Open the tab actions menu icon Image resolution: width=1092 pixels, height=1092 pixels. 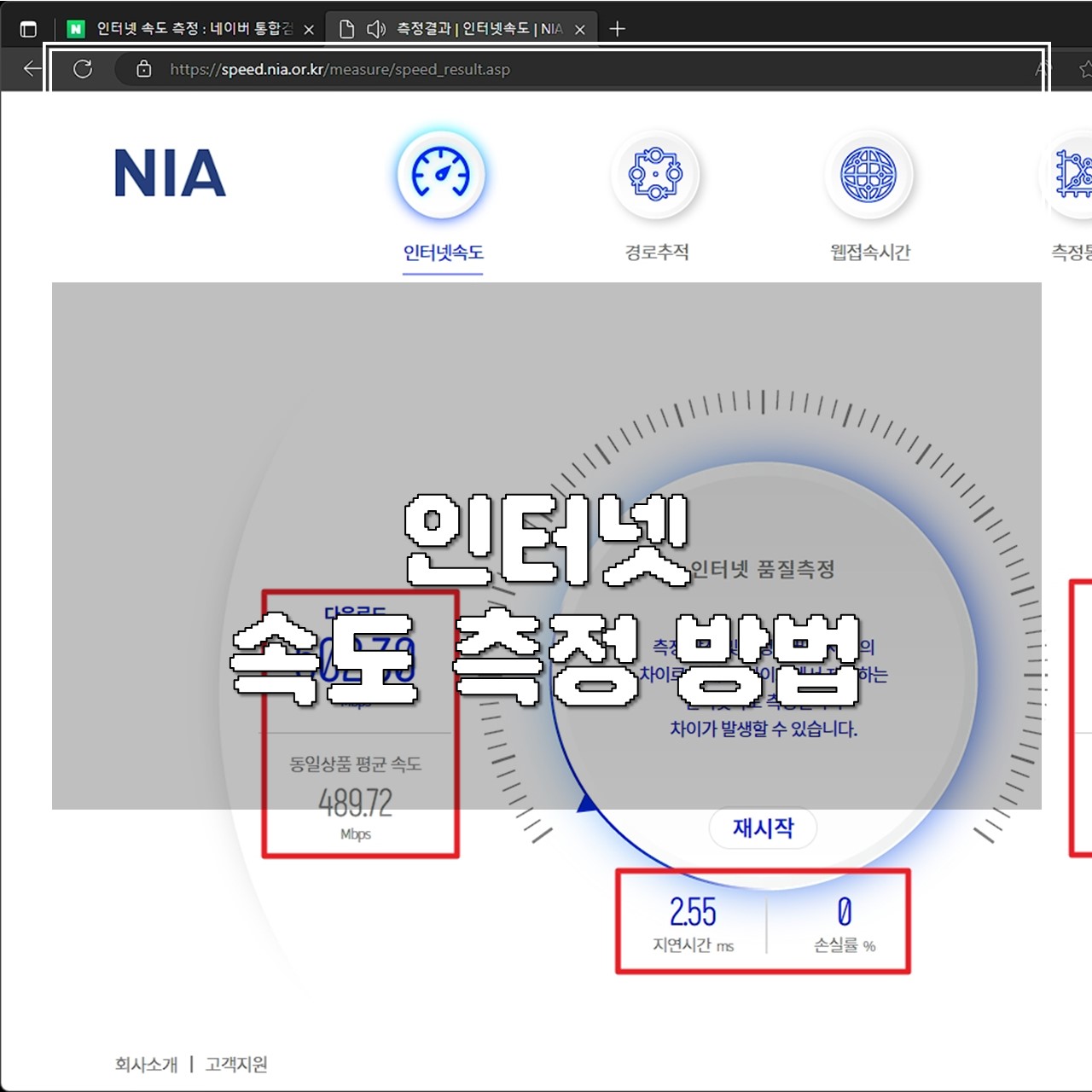pos(28,29)
